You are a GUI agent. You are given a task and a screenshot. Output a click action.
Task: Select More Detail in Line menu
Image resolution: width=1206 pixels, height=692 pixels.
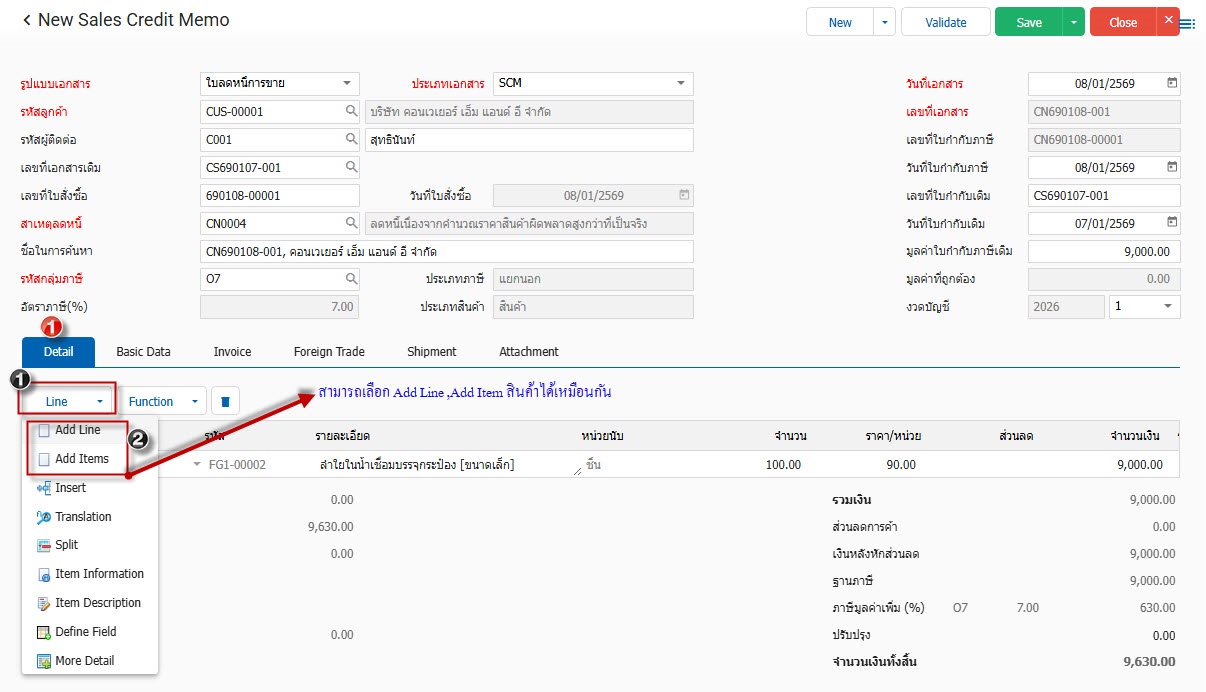84,661
